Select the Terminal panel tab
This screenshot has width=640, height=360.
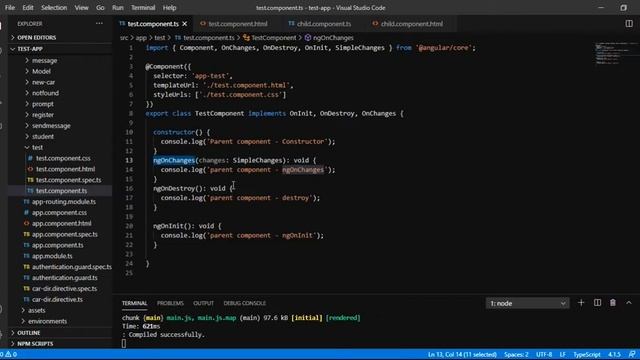click(x=134, y=303)
